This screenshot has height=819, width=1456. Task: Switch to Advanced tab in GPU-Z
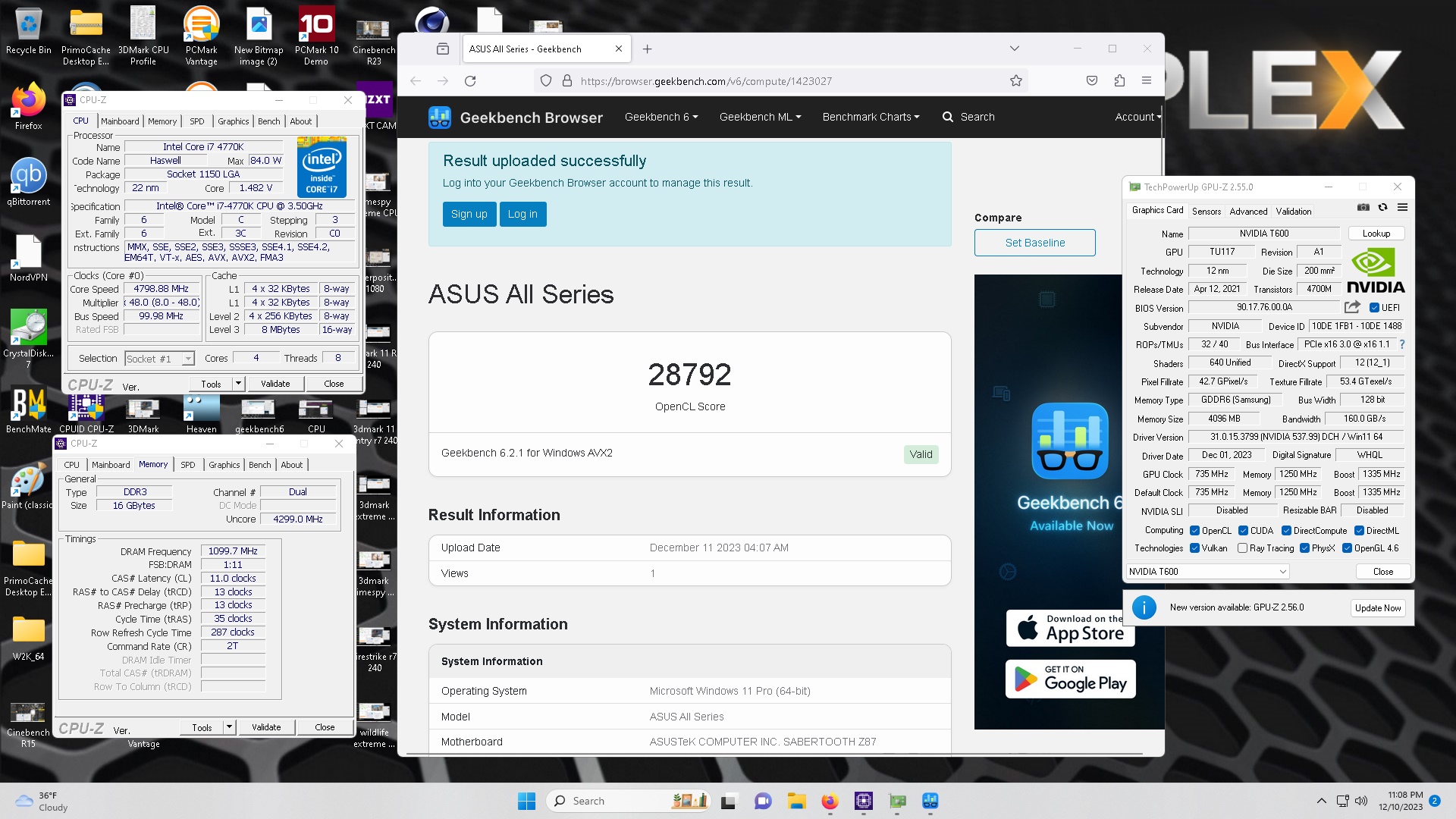(x=1248, y=212)
